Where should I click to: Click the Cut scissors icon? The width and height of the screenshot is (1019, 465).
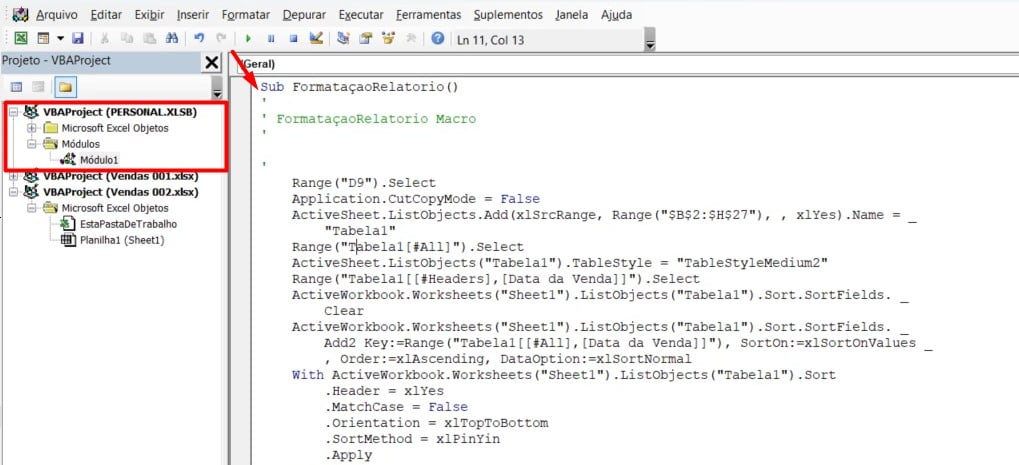(105, 38)
